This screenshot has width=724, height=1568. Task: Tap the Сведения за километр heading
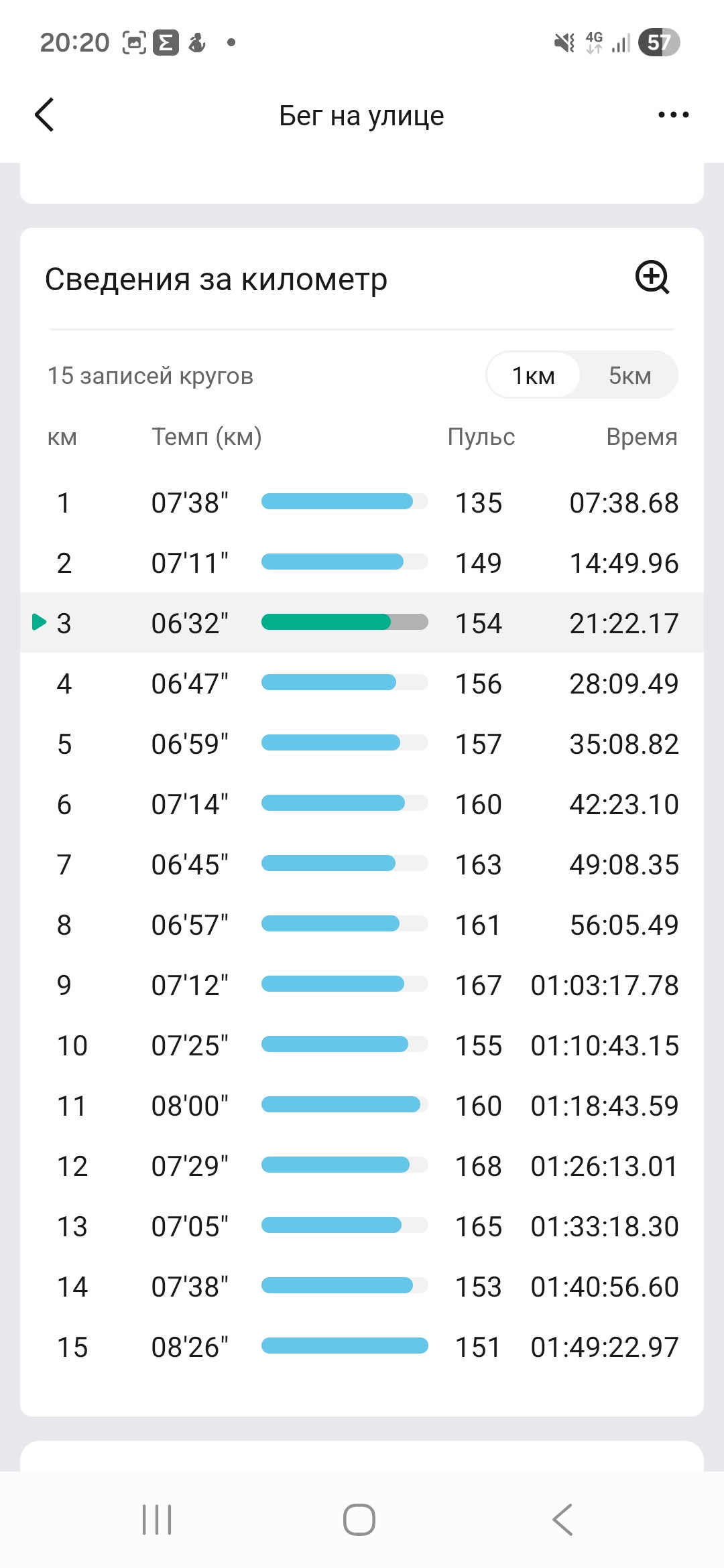(216, 279)
